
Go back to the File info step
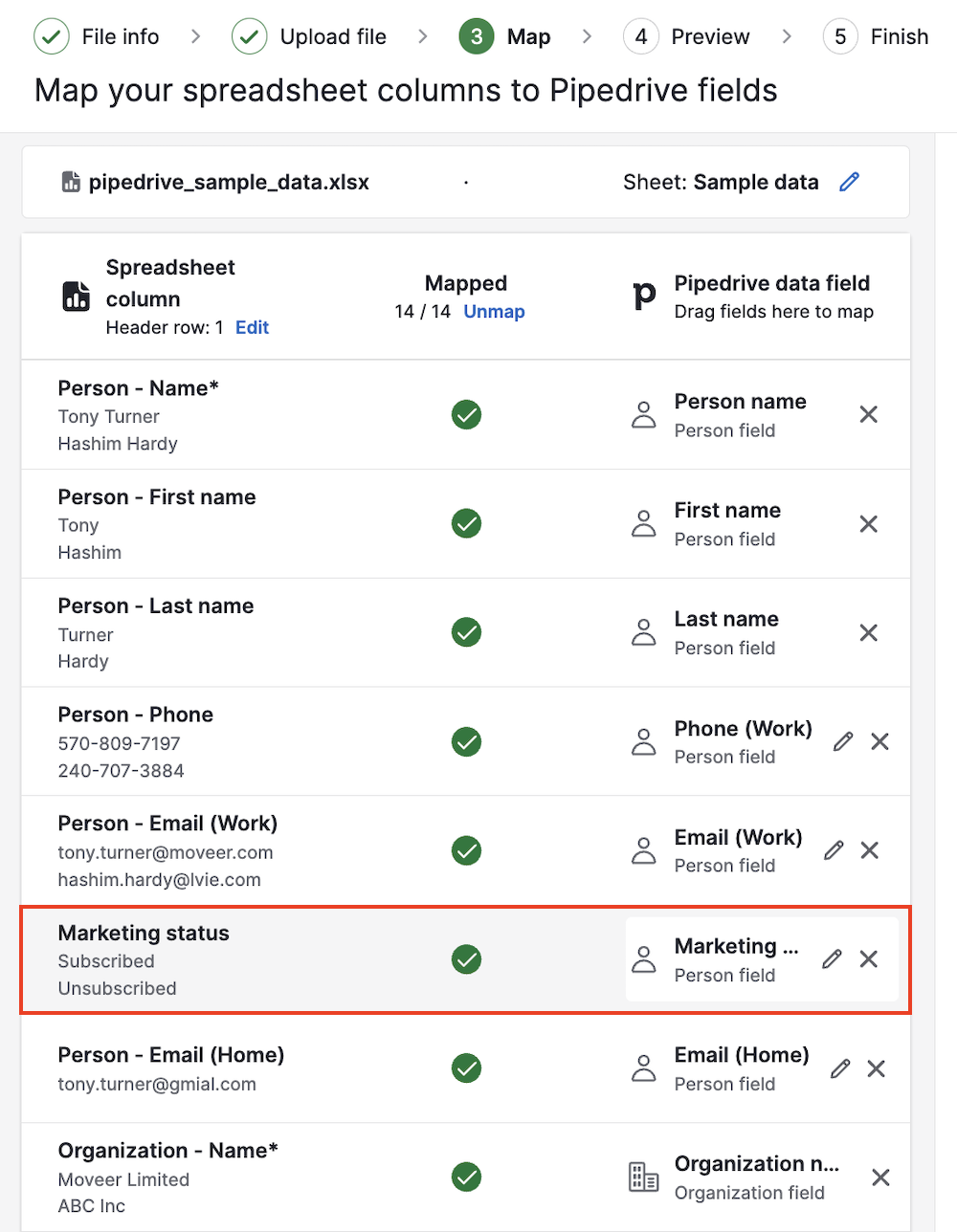[98, 36]
